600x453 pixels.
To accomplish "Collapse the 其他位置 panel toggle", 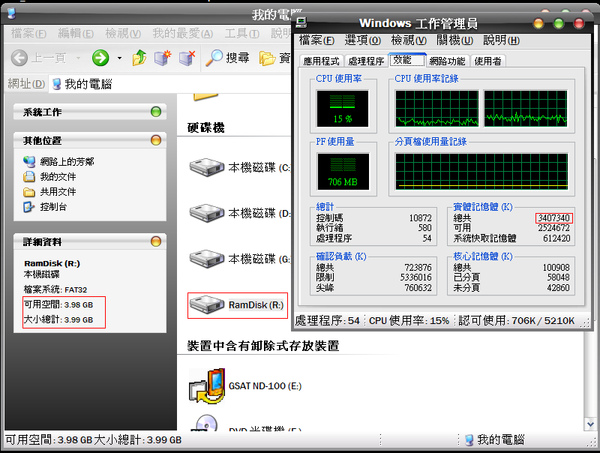I will click(156, 140).
